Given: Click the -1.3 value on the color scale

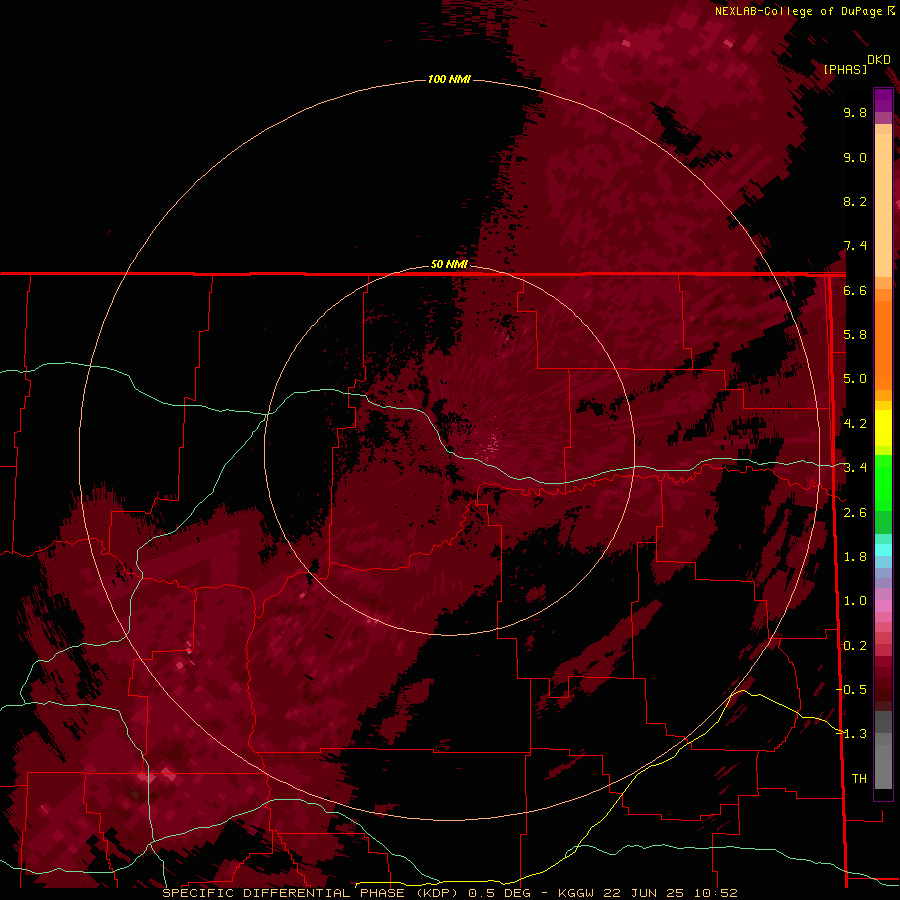Looking at the screenshot, I should tap(852, 734).
